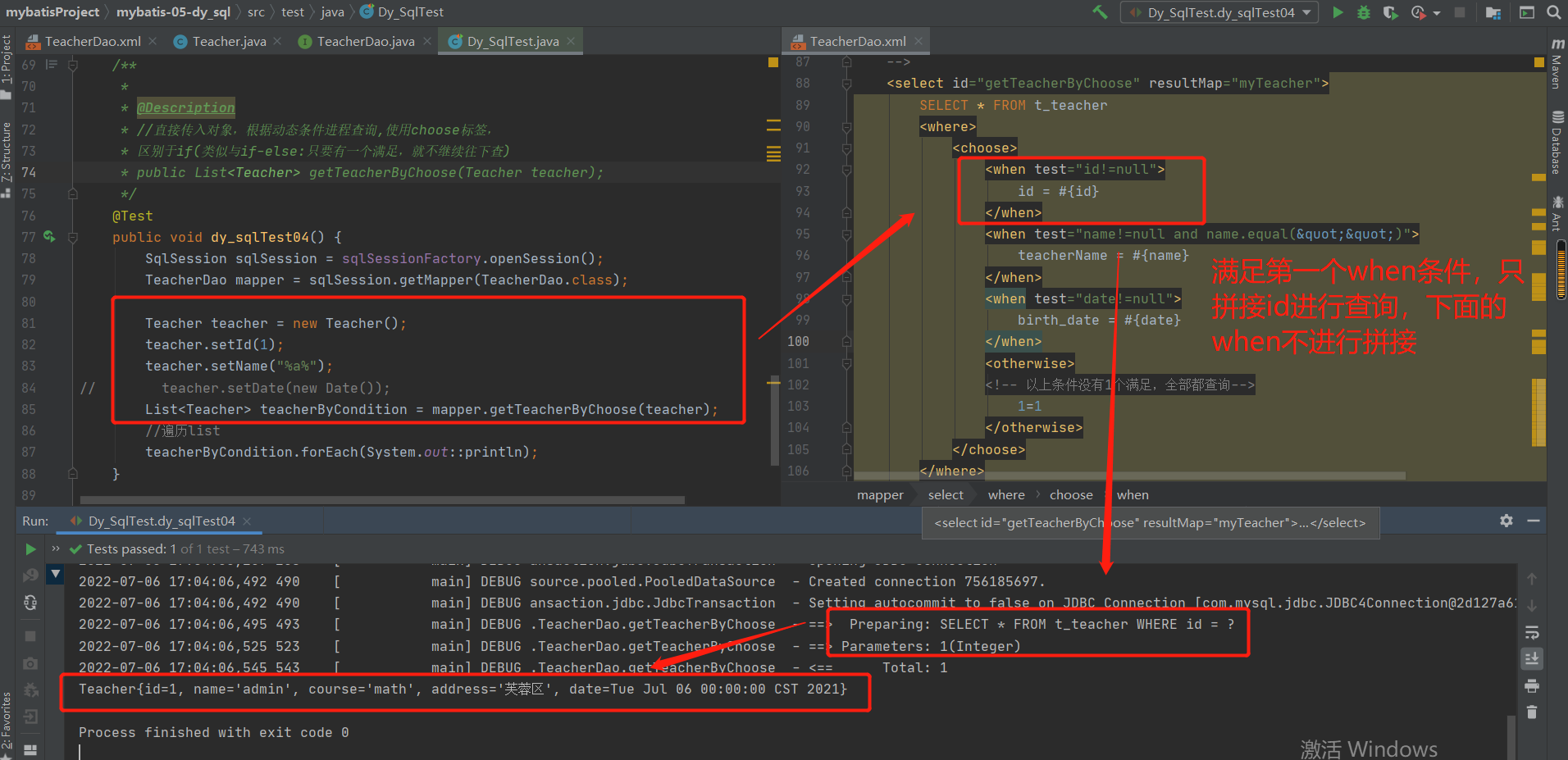Viewport: 1568px width, 760px height.
Task: Toggle auto-test rerun icon in Run panel
Action: pos(30,603)
